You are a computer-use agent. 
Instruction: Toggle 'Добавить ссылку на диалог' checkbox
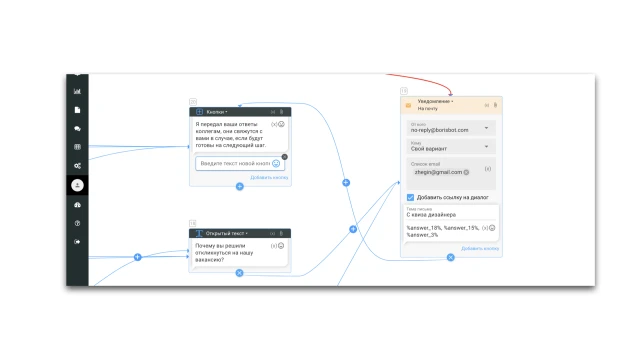[x=410, y=198]
